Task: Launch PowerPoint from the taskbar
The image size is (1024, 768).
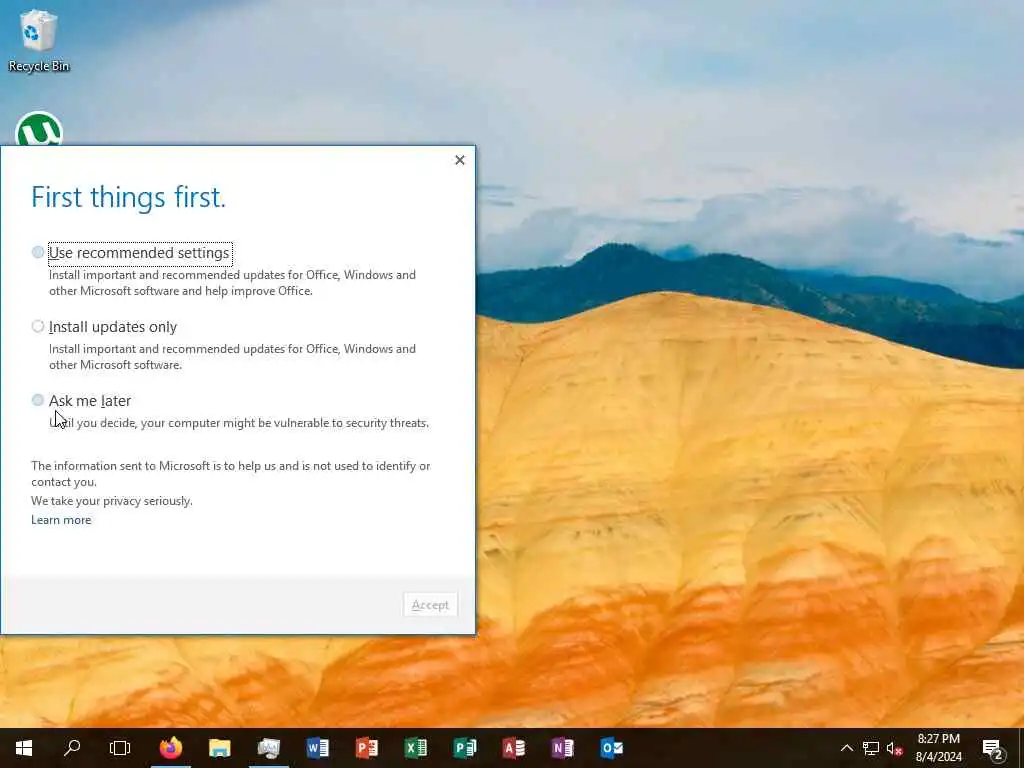Action: [x=367, y=748]
